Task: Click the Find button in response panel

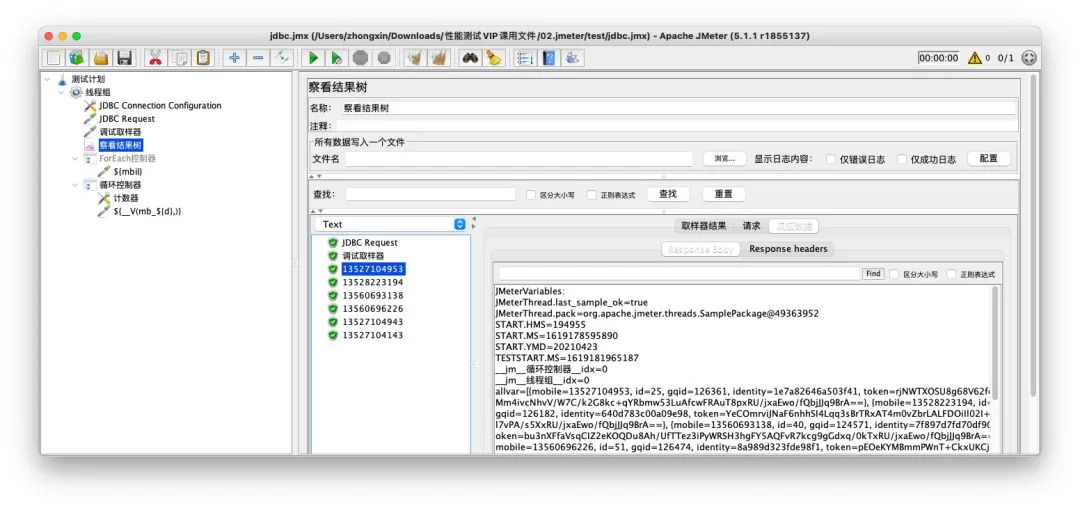Action: click(873, 274)
